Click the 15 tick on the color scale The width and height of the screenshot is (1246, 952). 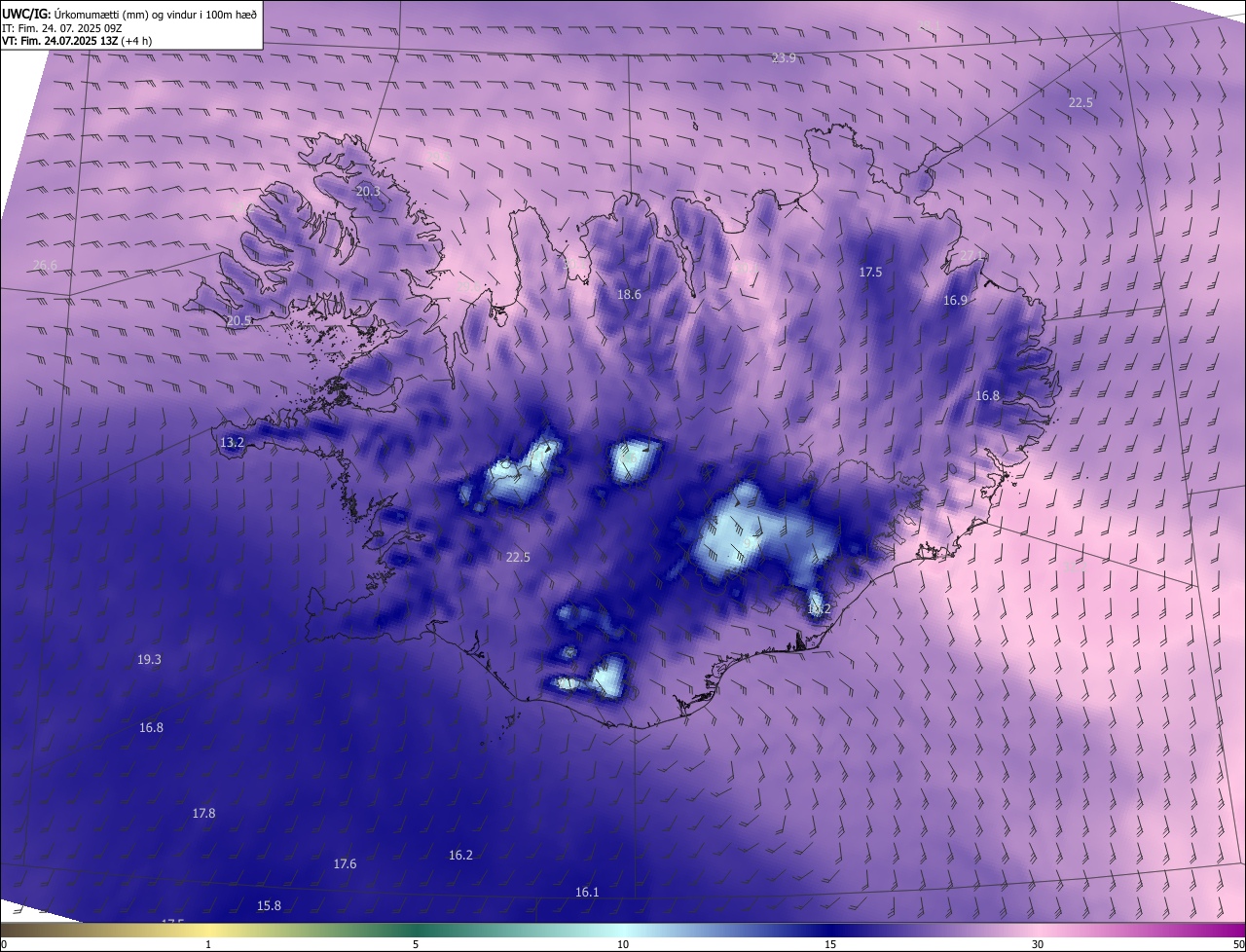pos(830,945)
